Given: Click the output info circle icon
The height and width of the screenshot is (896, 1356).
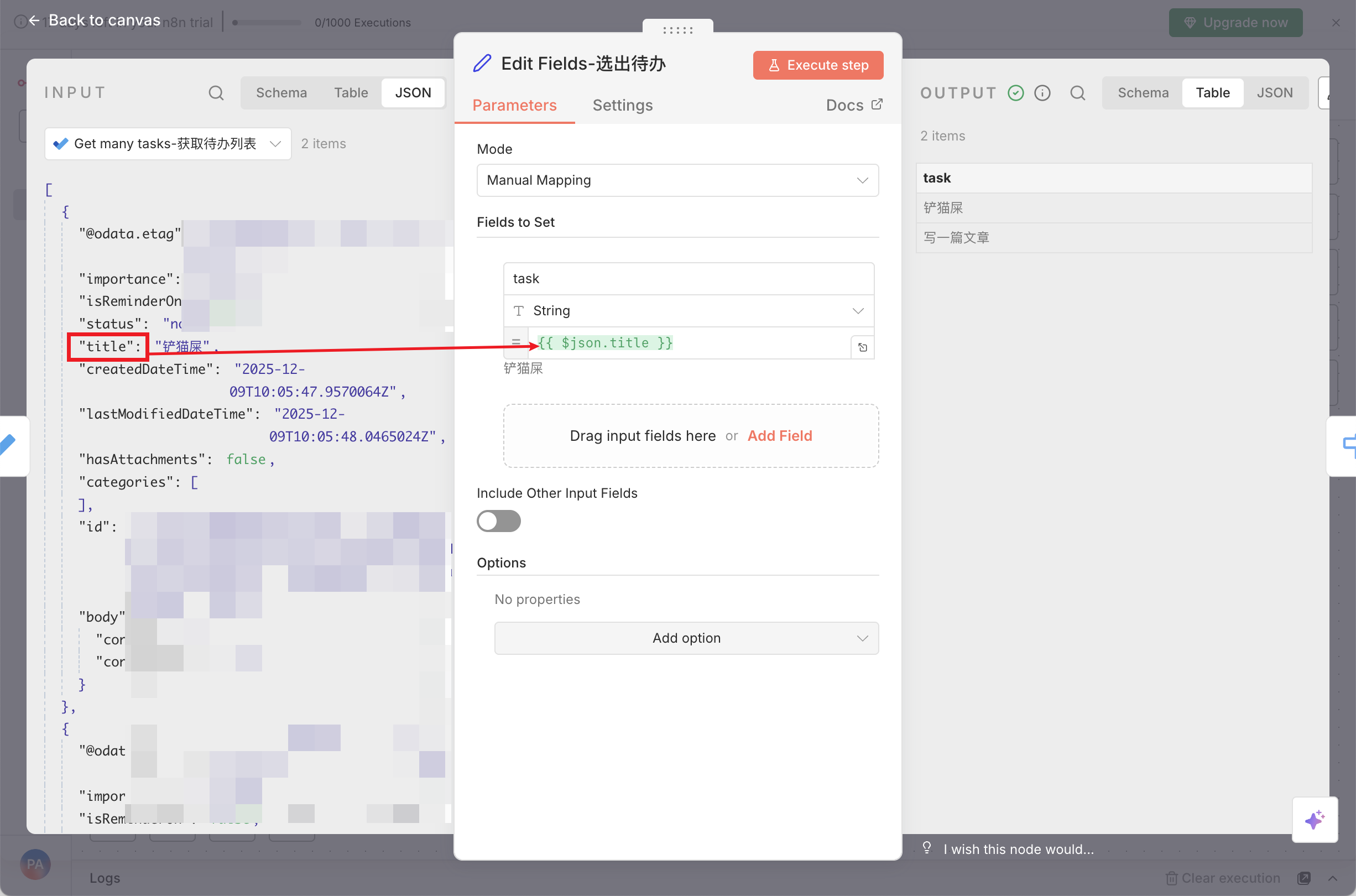Looking at the screenshot, I should [1042, 92].
